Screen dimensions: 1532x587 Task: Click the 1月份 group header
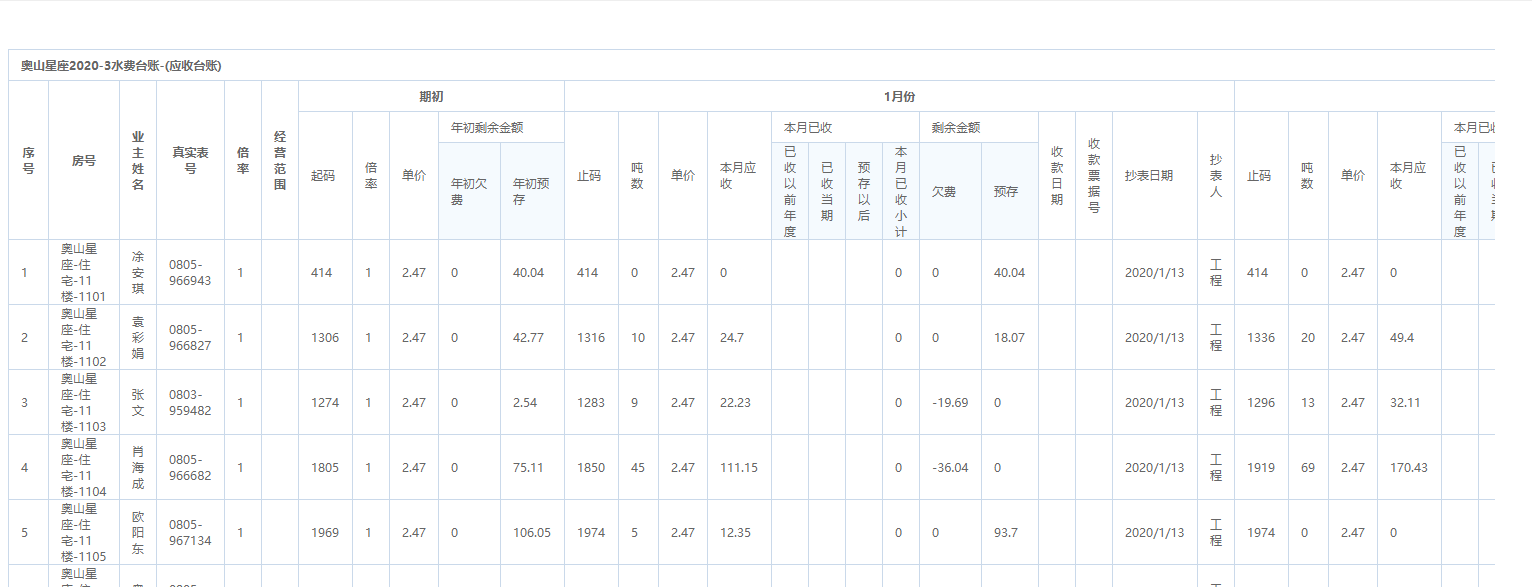[899, 97]
